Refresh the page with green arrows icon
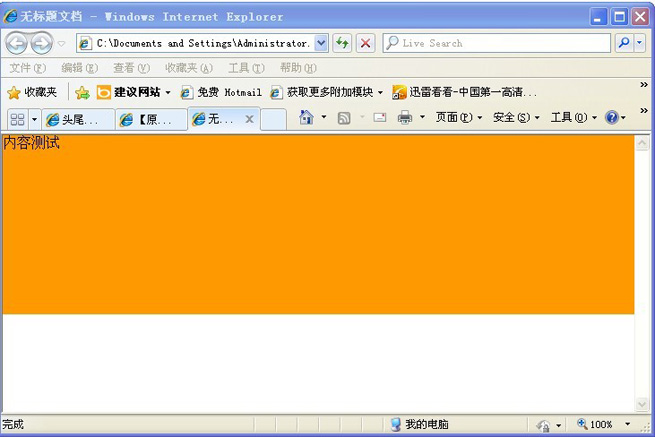The width and height of the screenshot is (655, 437). [342, 43]
